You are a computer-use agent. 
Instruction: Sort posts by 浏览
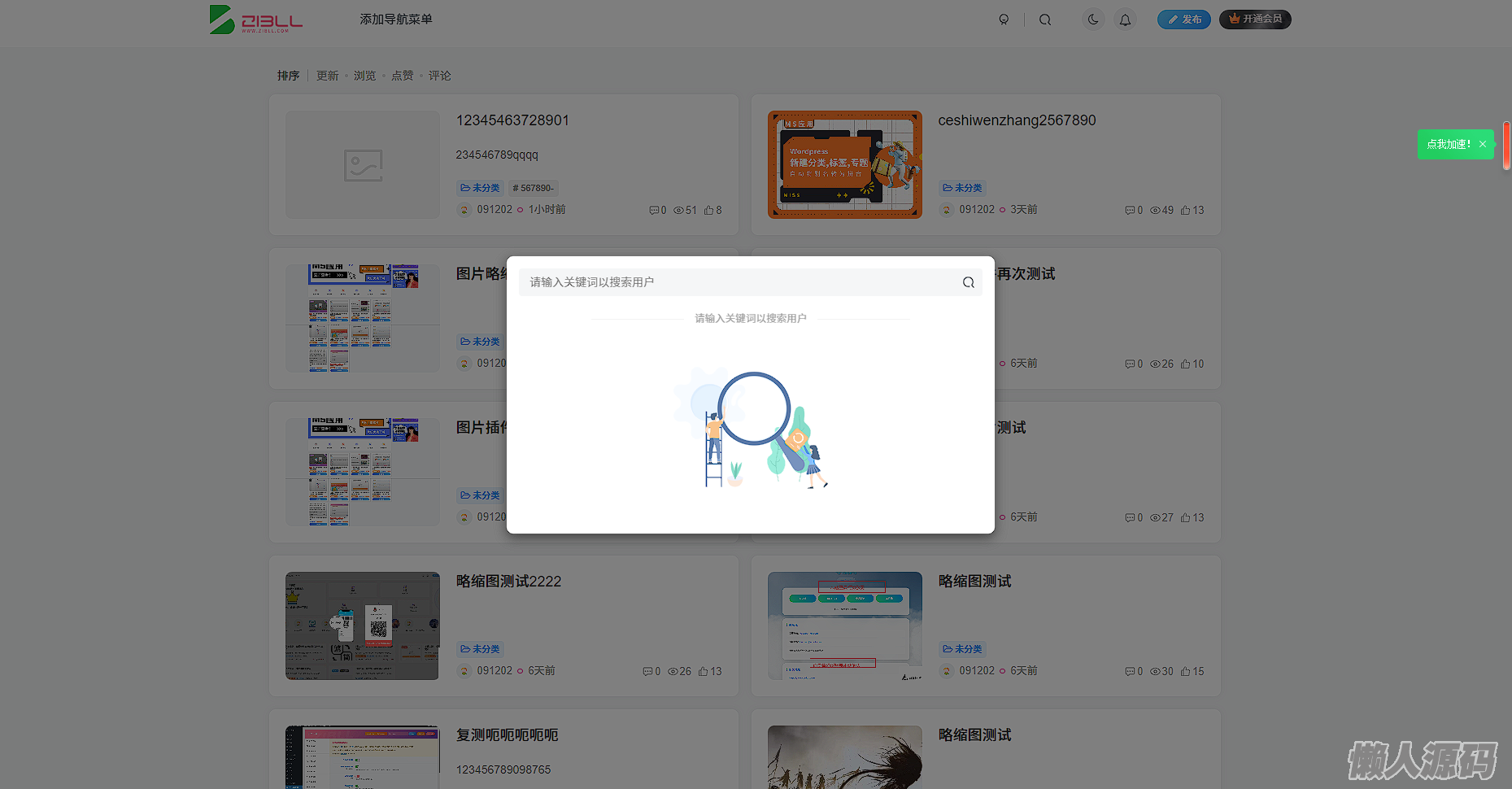[x=364, y=76]
